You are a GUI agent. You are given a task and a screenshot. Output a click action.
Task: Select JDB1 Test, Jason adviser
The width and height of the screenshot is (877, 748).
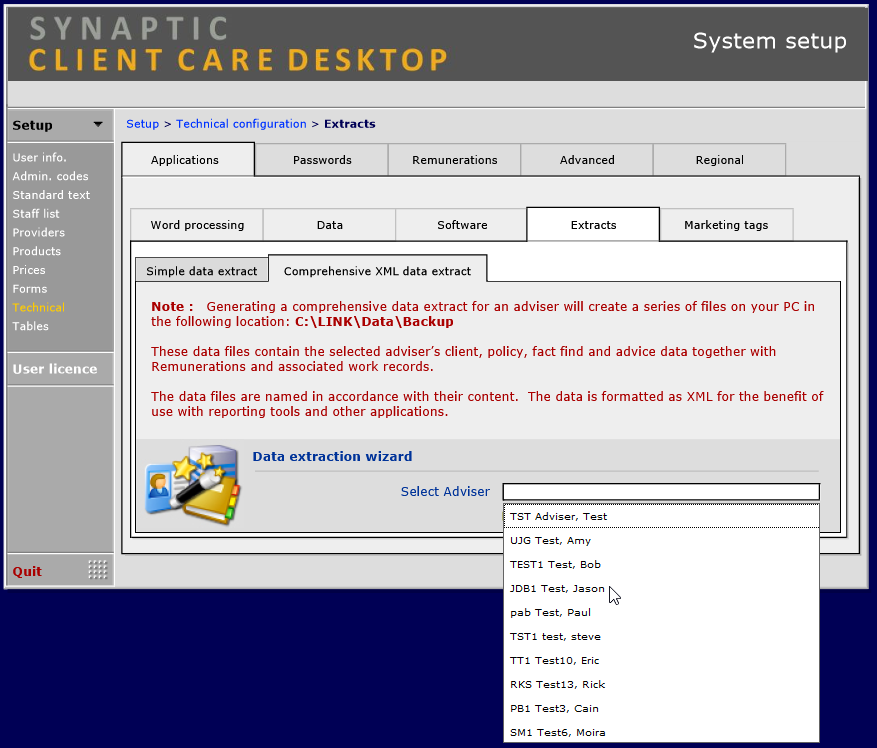tap(661, 589)
